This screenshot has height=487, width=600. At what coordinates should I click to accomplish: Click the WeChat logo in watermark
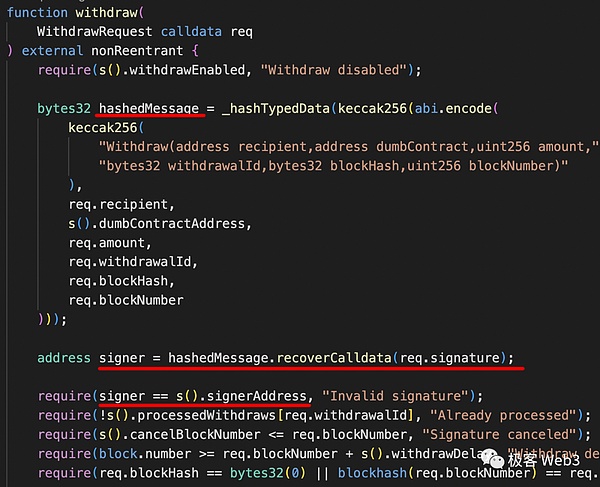[x=492, y=458]
